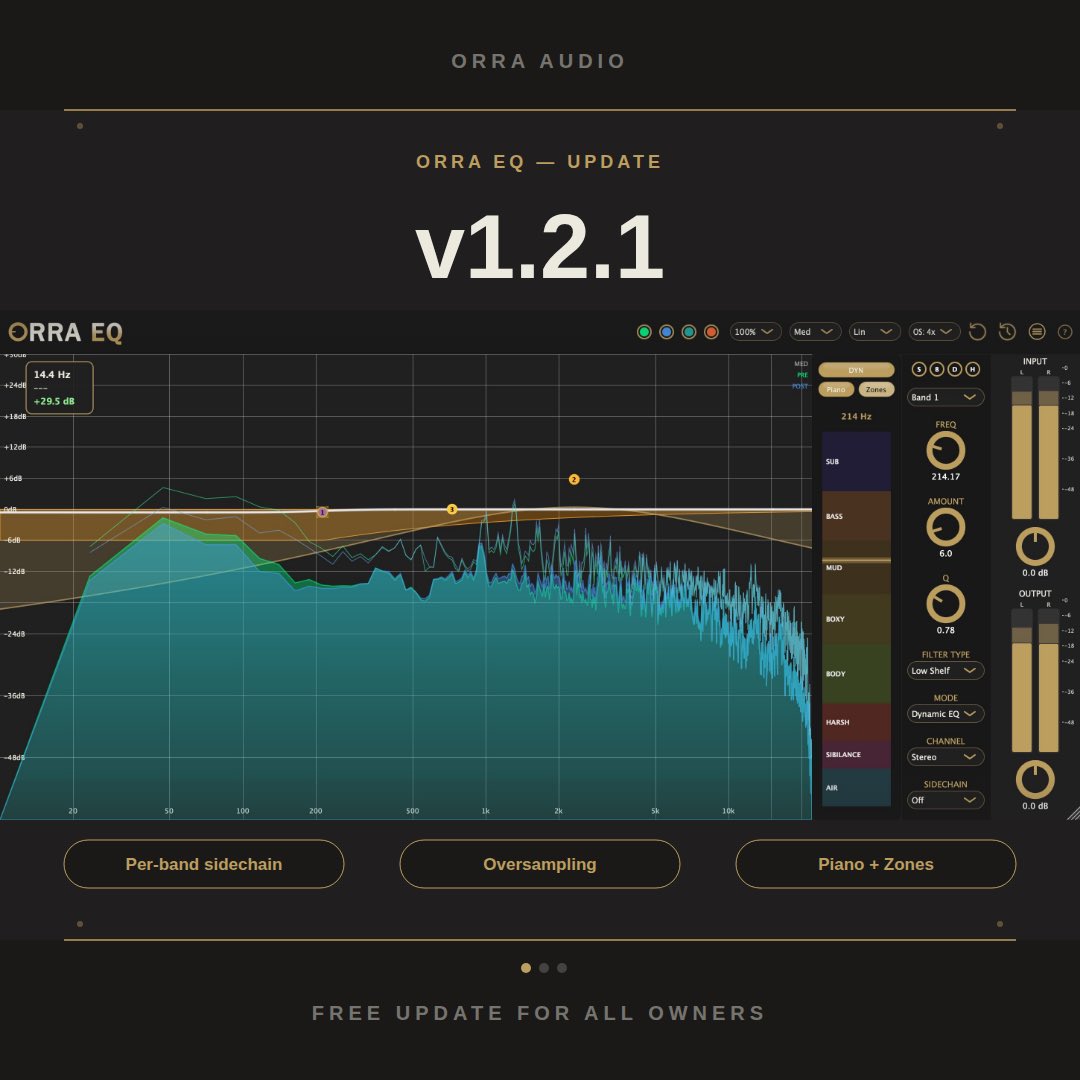Click the orange-red preset circle in toolbar
Image resolution: width=1080 pixels, height=1080 pixels.
click(711, 332)
